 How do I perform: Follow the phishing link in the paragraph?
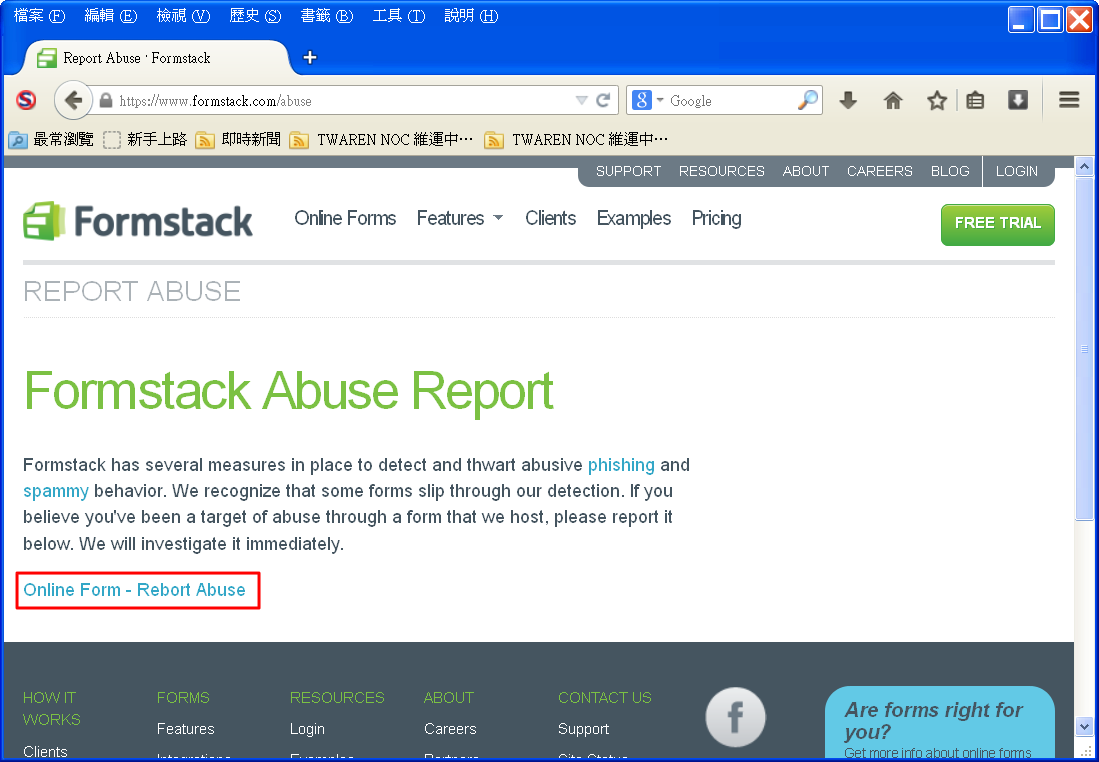[621, 465]
